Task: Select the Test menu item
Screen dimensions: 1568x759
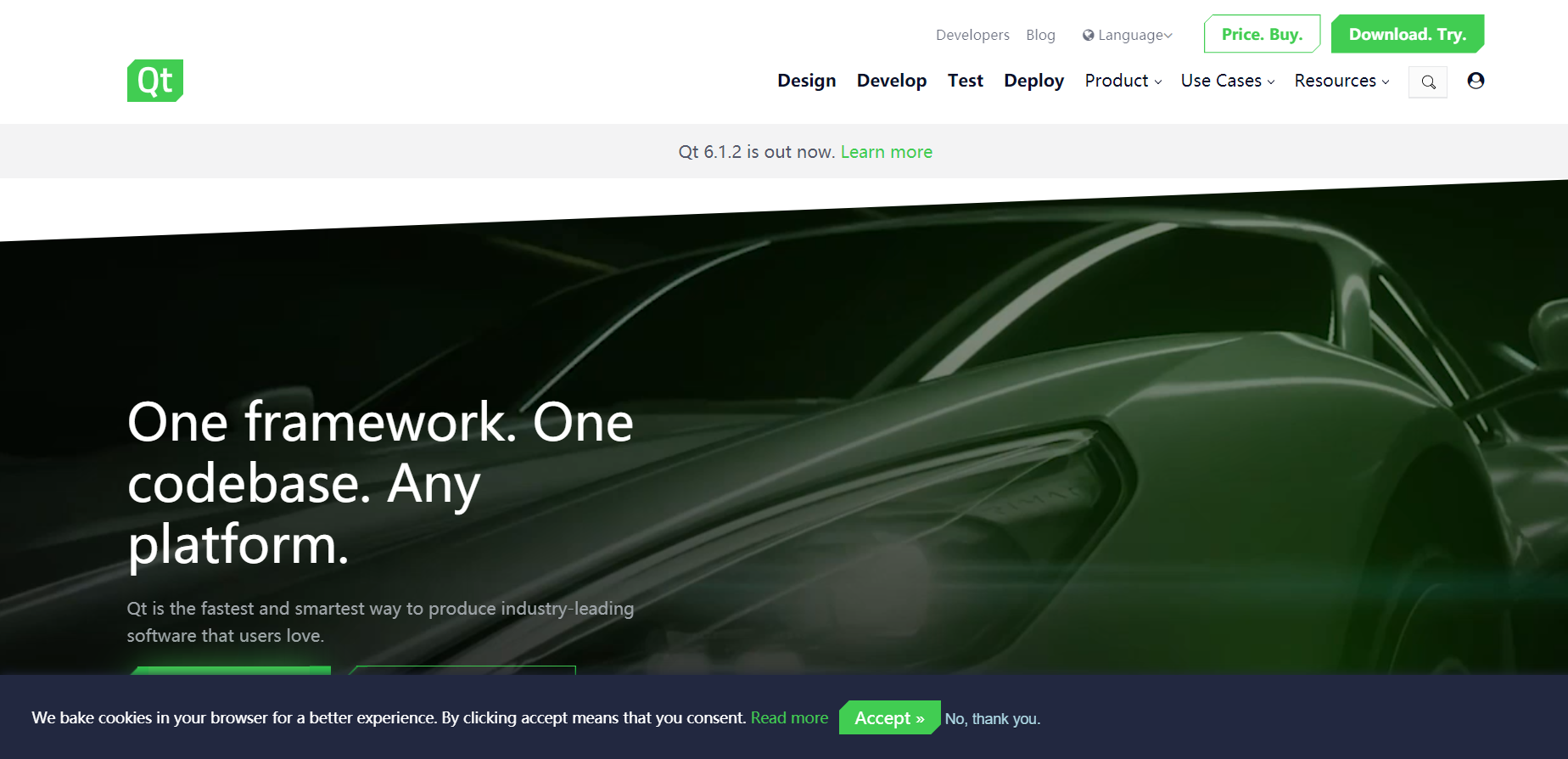Action: click(x=966, y=81)
